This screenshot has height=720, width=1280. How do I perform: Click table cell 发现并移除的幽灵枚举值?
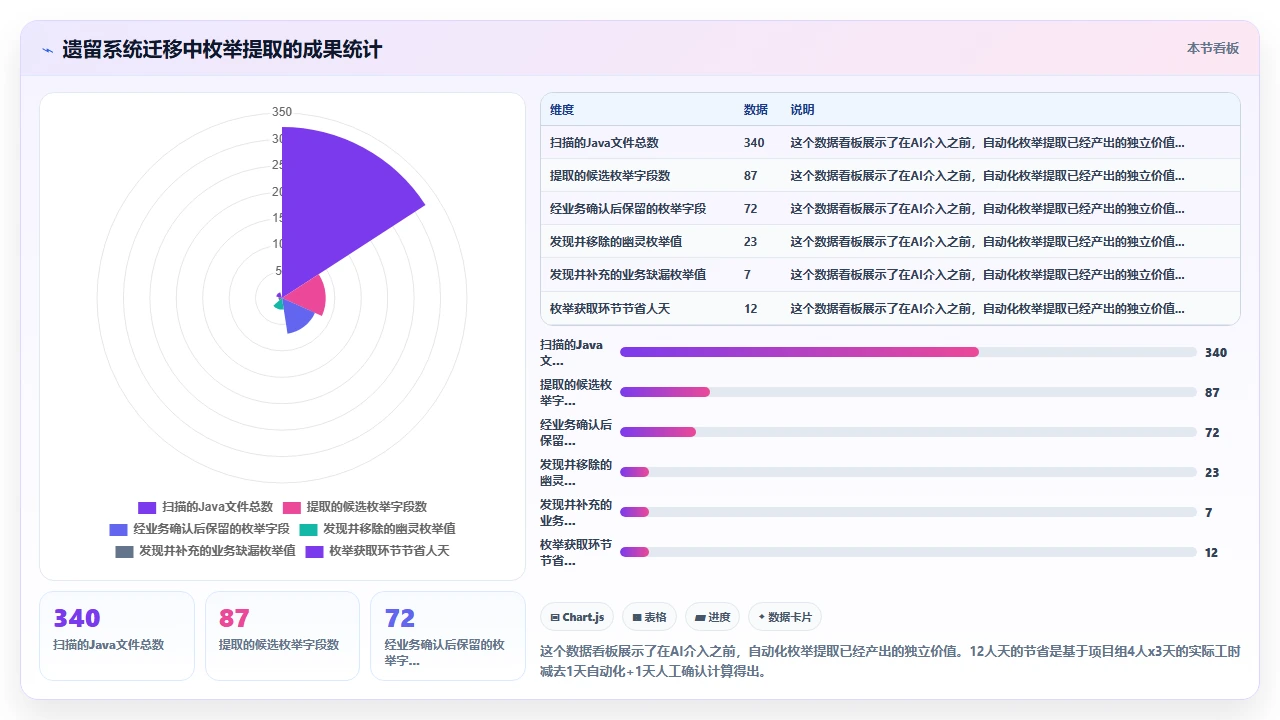616,241
